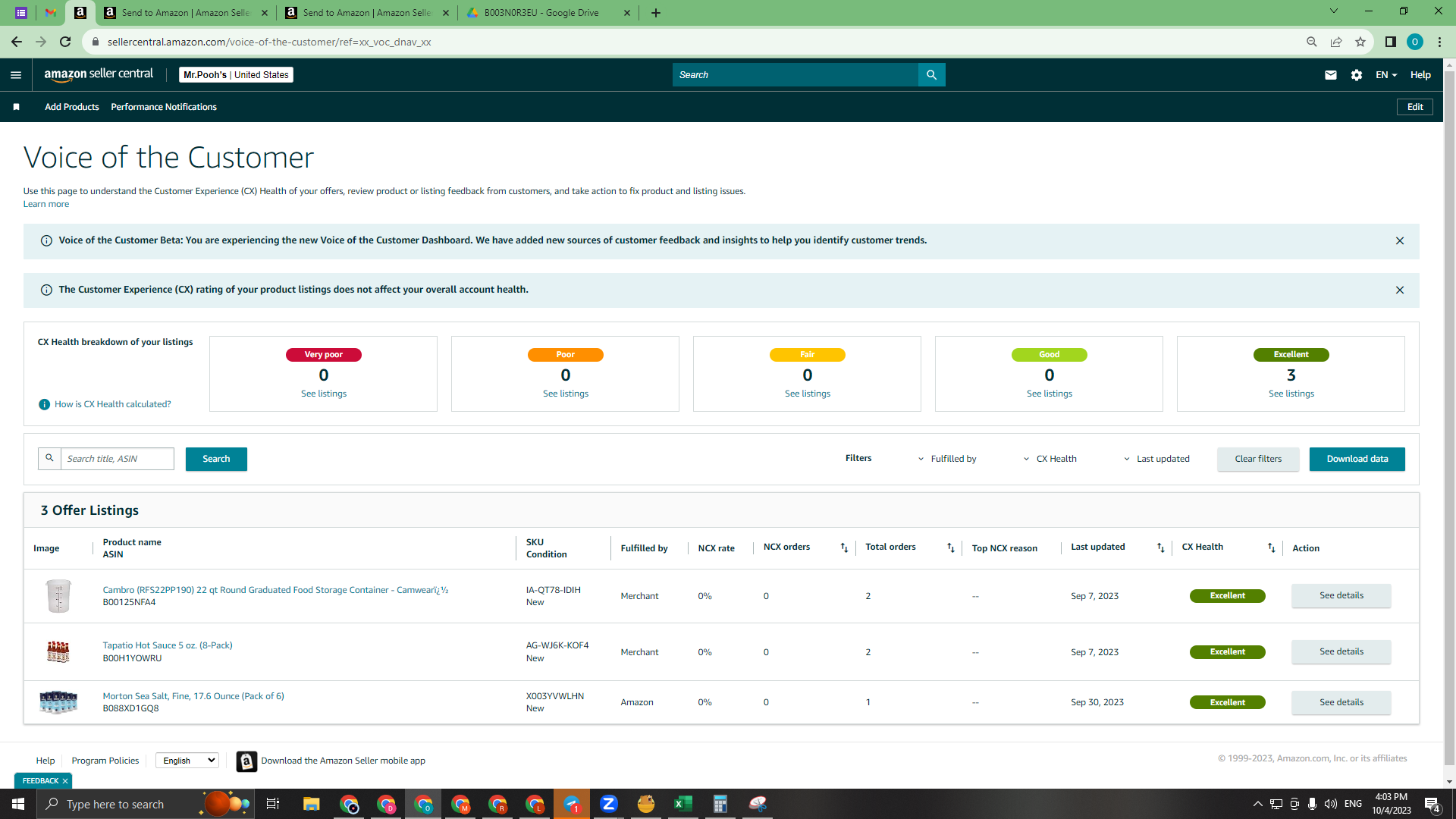
Task: Open Seller Central settings gear
Action: [x=1357, y=75]
